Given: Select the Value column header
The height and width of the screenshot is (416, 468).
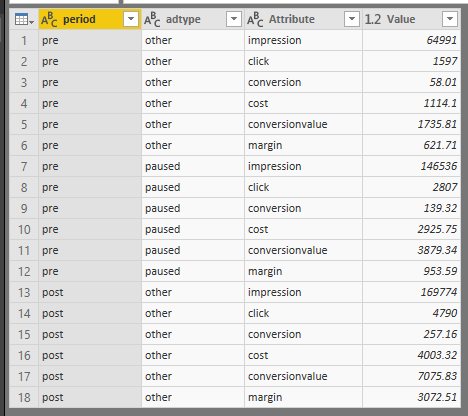Looking at the screenshot, I should [411, 19].
